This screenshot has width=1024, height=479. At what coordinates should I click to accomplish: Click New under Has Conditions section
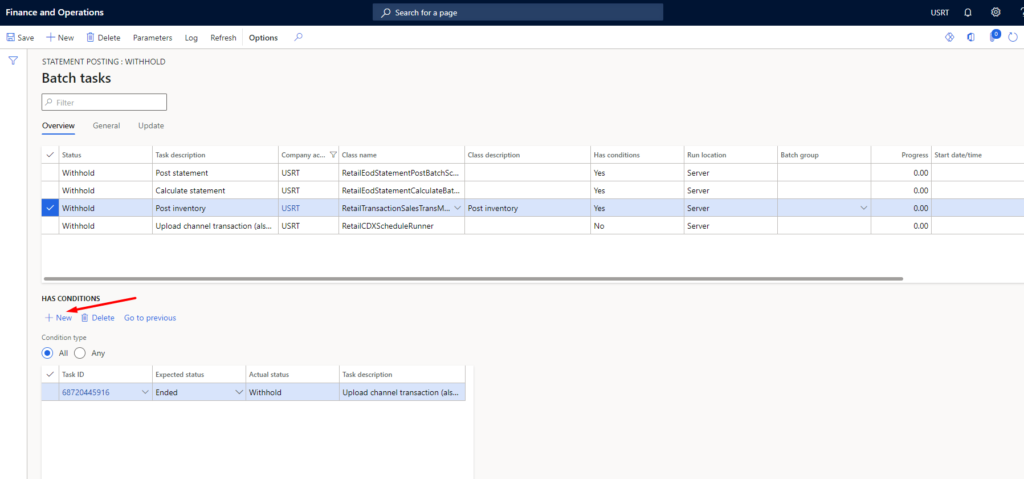coord(58,318)
